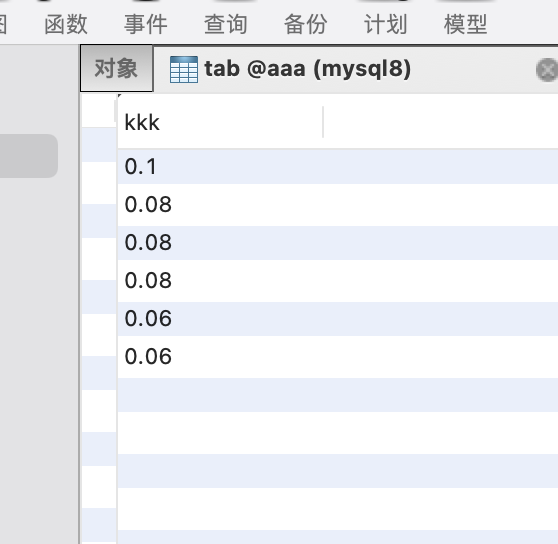Open the 事件 toolbar item
558x544 pixels.
(146, 25)
